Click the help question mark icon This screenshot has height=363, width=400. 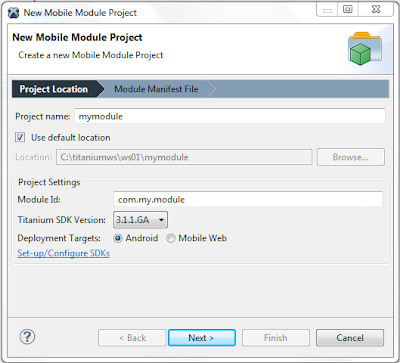pyautogui.click(x=27, y=337)
